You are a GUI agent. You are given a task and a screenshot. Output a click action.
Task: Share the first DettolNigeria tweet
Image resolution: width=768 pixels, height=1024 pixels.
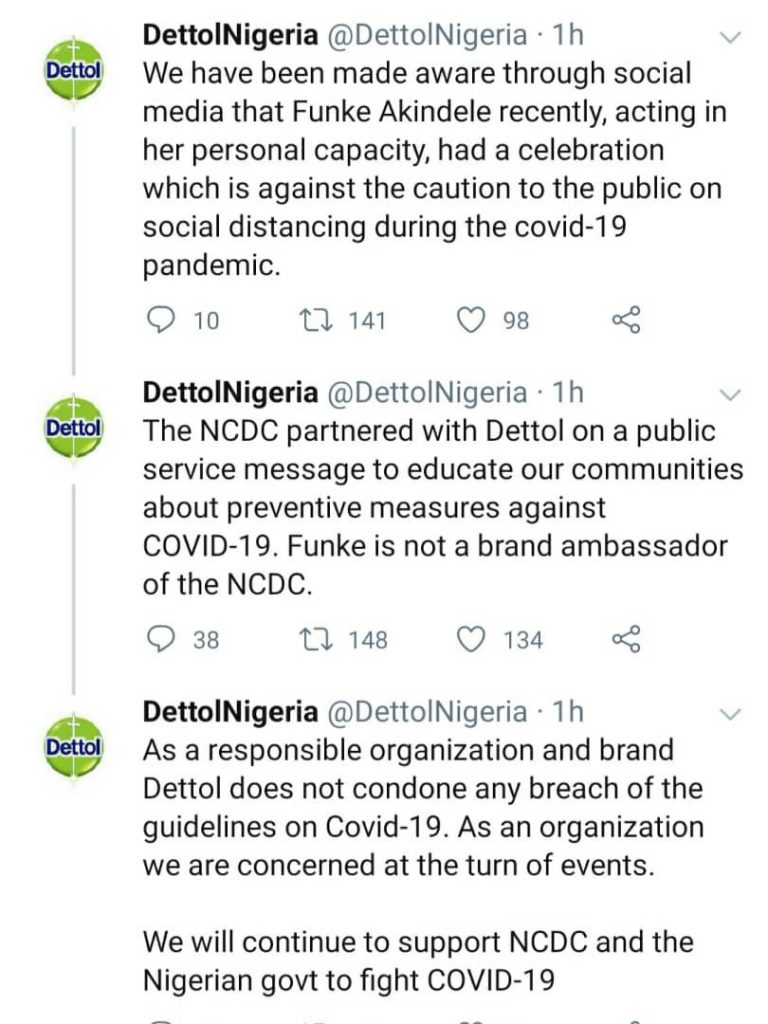point(626,320)
